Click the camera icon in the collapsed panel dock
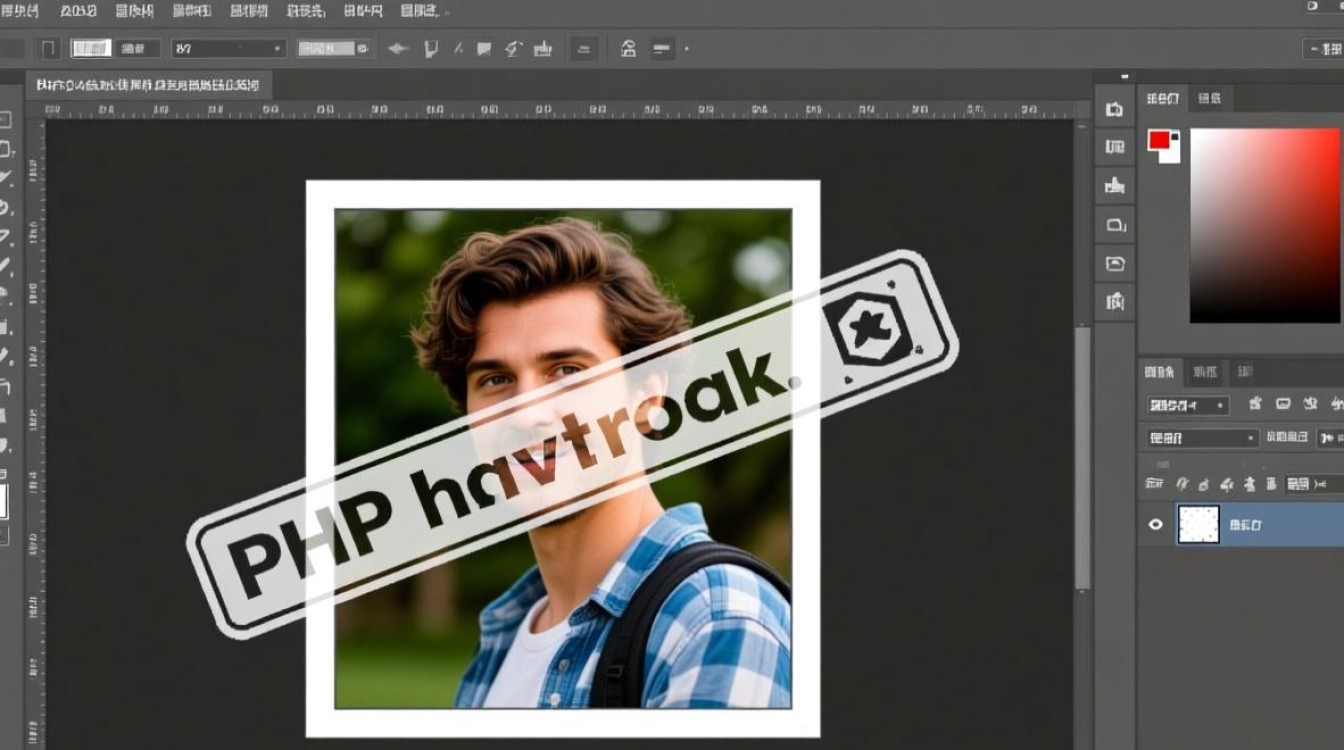This screenshot has width=1344, height=750. click(1115, 110)
